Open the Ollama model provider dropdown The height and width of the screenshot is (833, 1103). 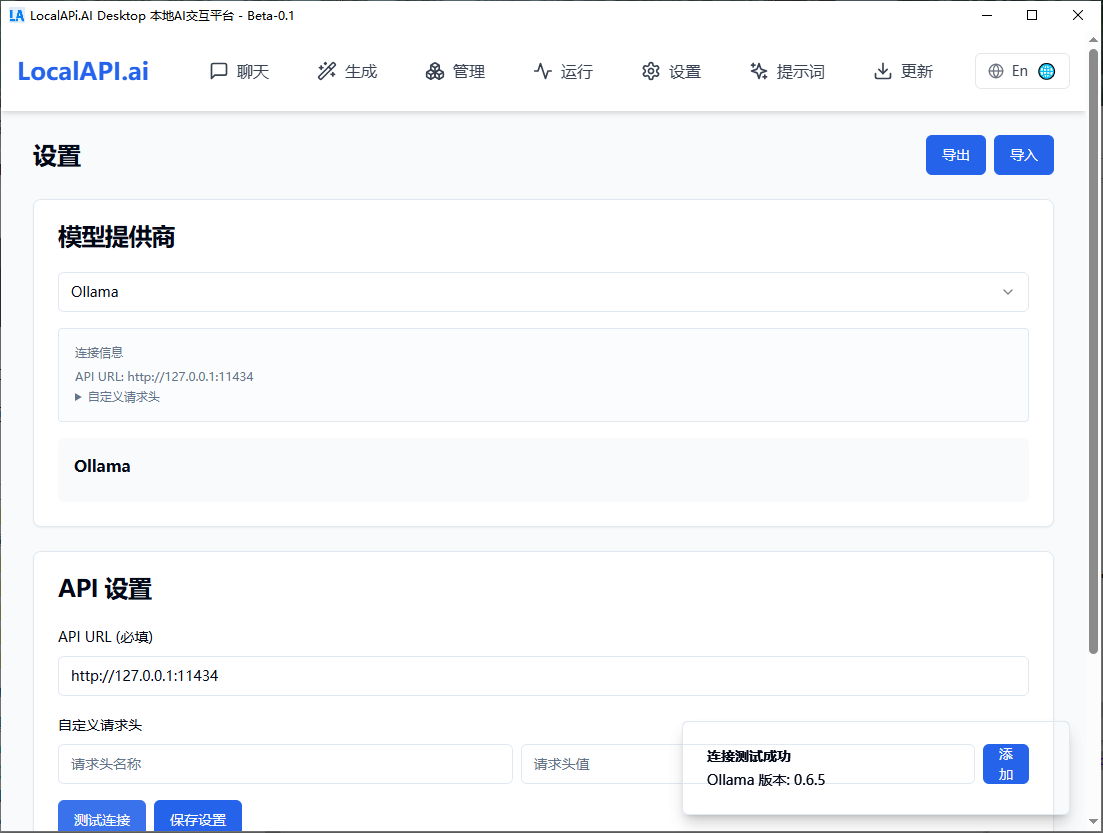(543, 292)
